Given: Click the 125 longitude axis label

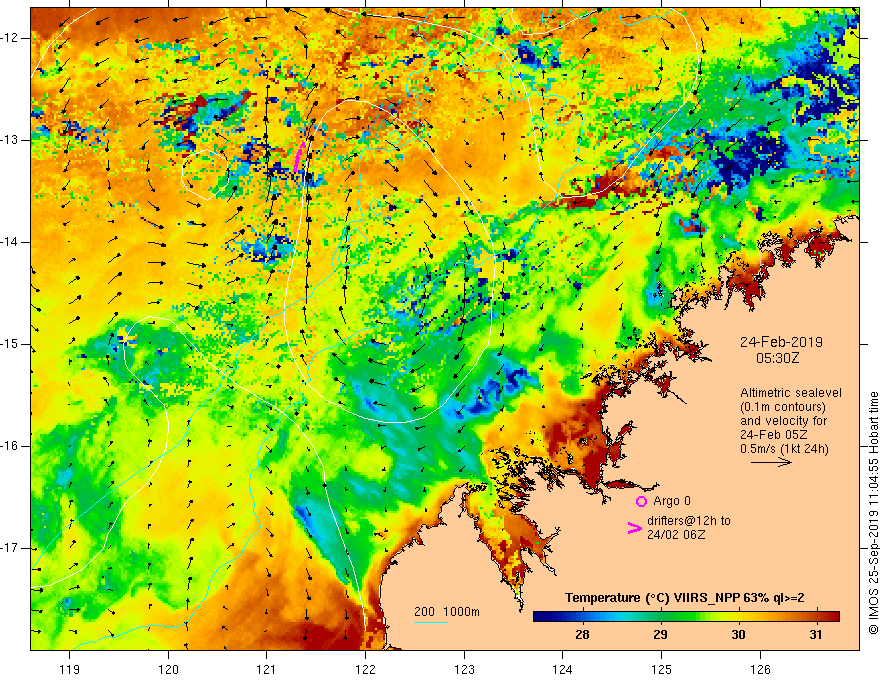Looking at the screenshot, I should coord(662,669).
